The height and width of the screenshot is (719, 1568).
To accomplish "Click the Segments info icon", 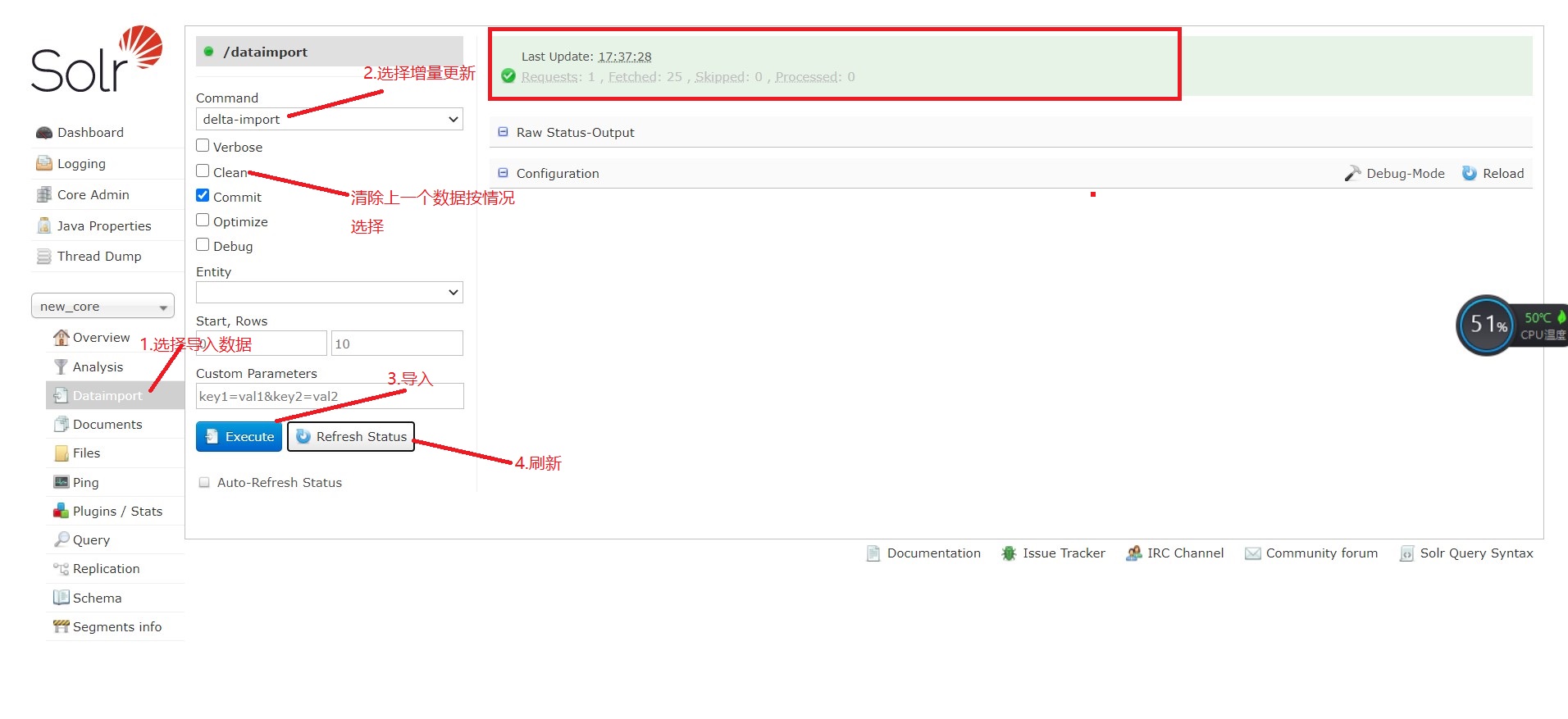I will 62,626.
